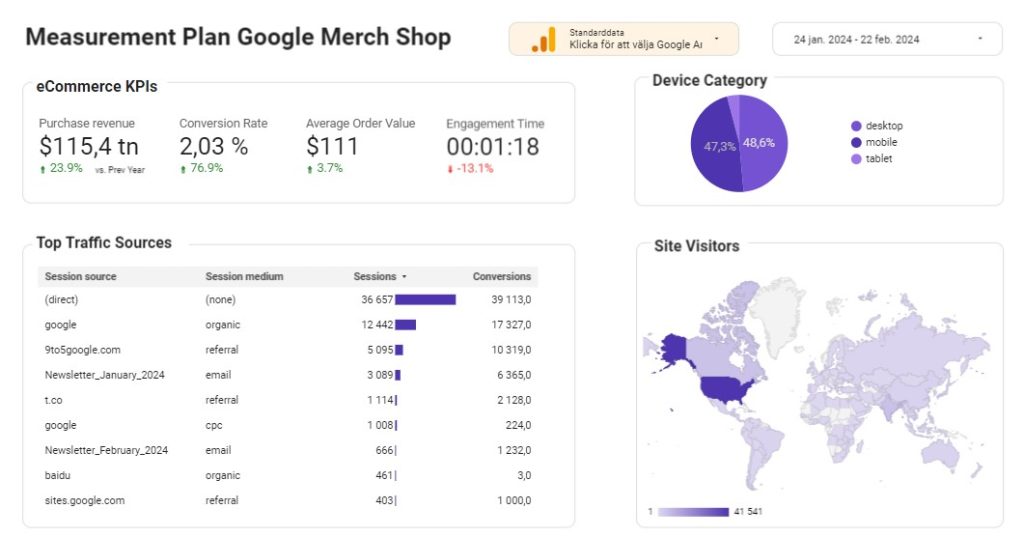Click the Session source column header
Viewport: 1024px width, 537px height.
coord(80,276)
